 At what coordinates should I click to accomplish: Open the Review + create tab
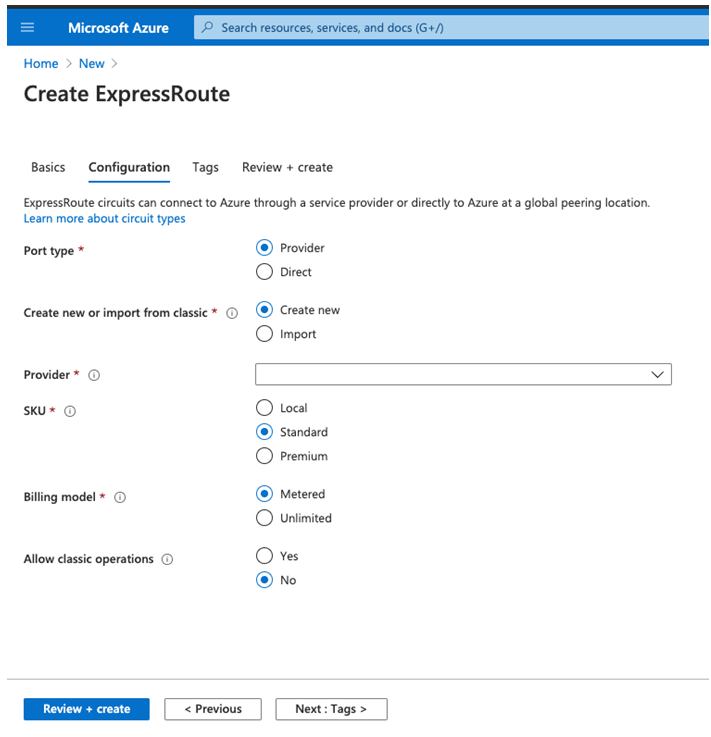(287, 167)
